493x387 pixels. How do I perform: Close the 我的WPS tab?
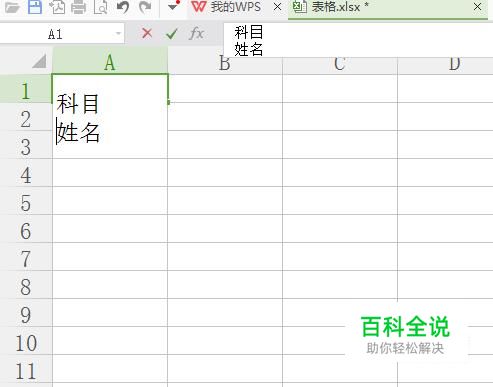point(277,6)
